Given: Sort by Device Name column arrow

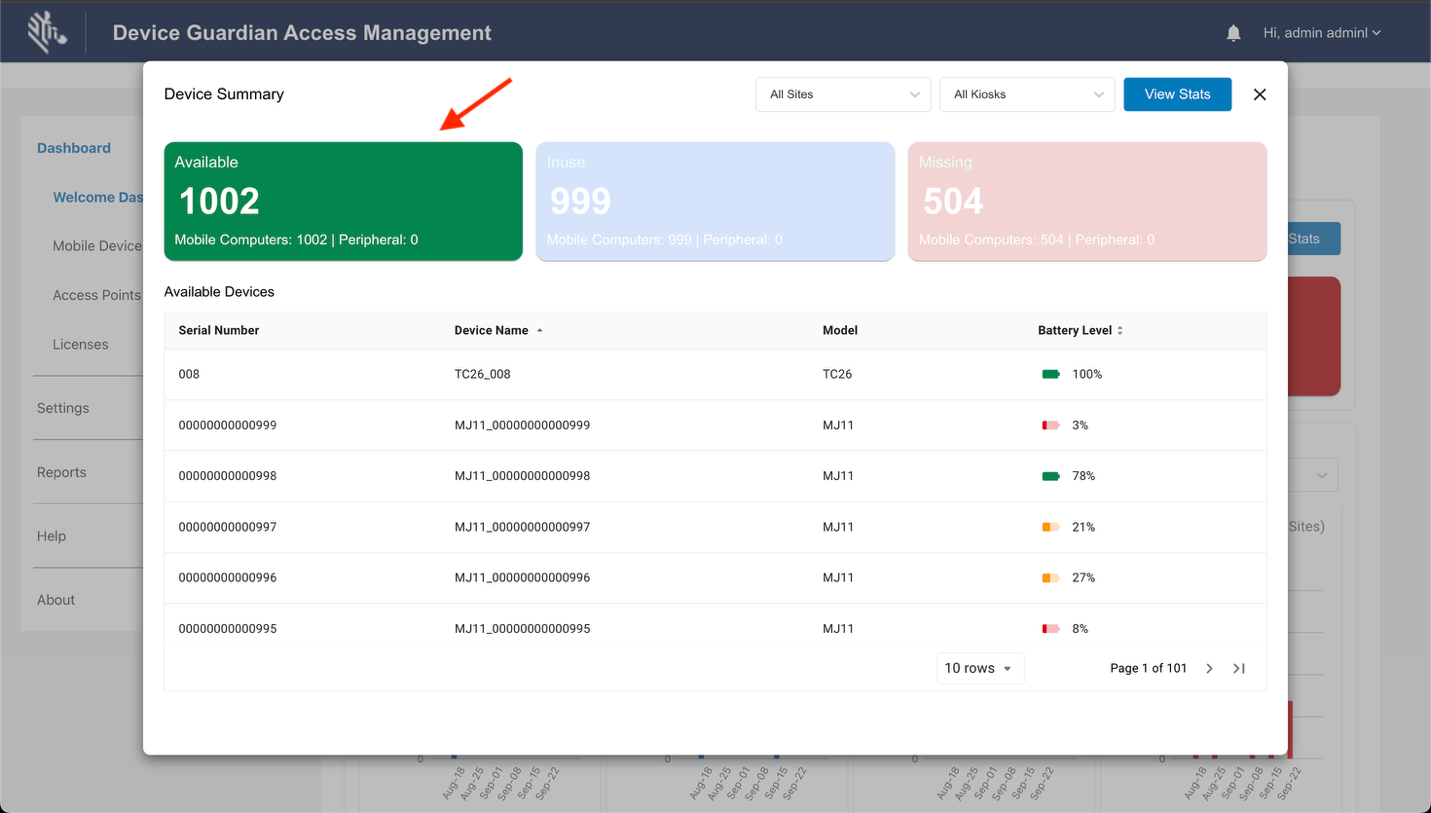Looking at the screenshot, I should [540, 330].
